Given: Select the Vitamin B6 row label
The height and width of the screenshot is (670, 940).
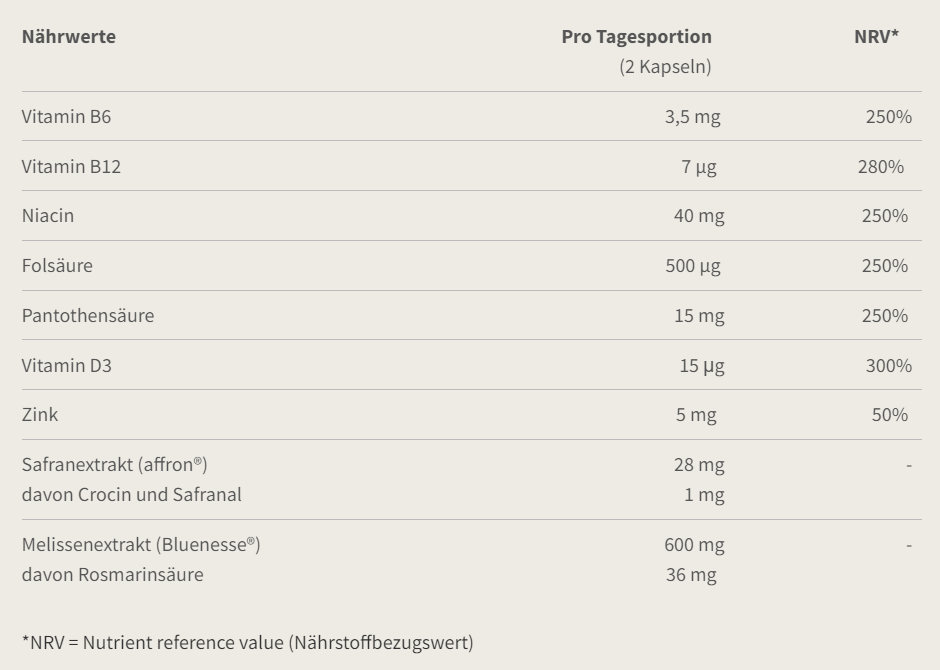Looking at the screenshot, I should [66, 117].
